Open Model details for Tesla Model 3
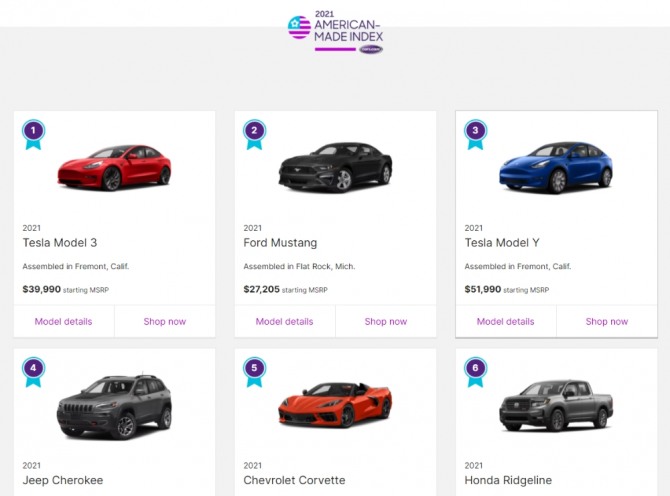Screen dimensions: 670x496 [x=63, y=322]
